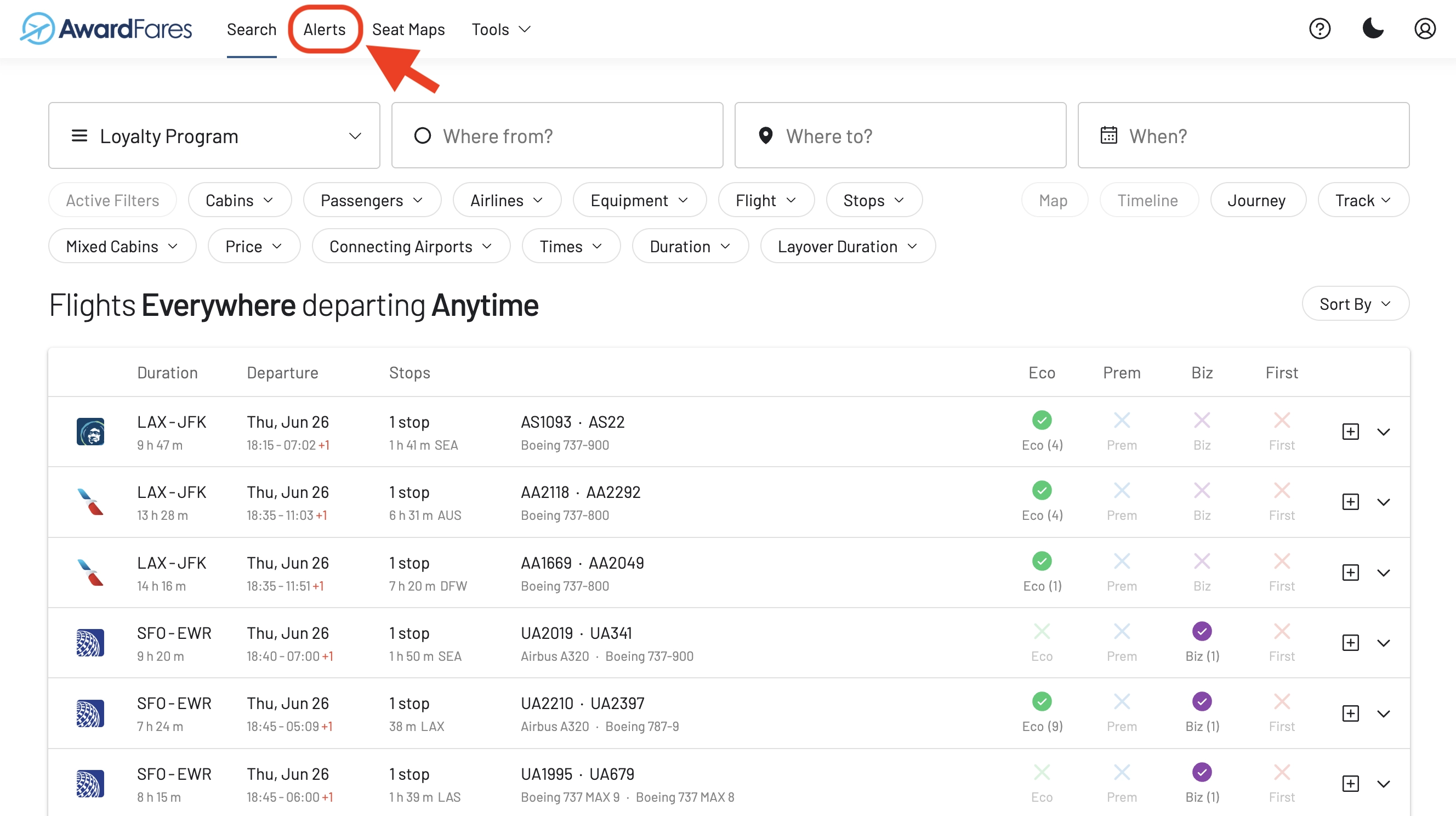Switch to Map view
The width and height of the screenshot is (1456, 816).
1054,200
